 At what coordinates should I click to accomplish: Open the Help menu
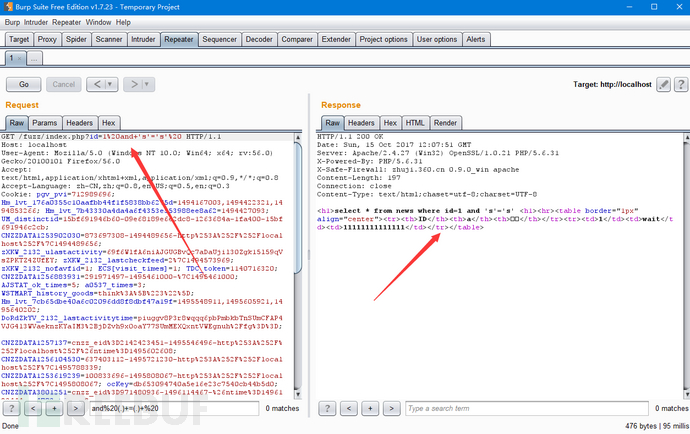(x=123, y=22)
